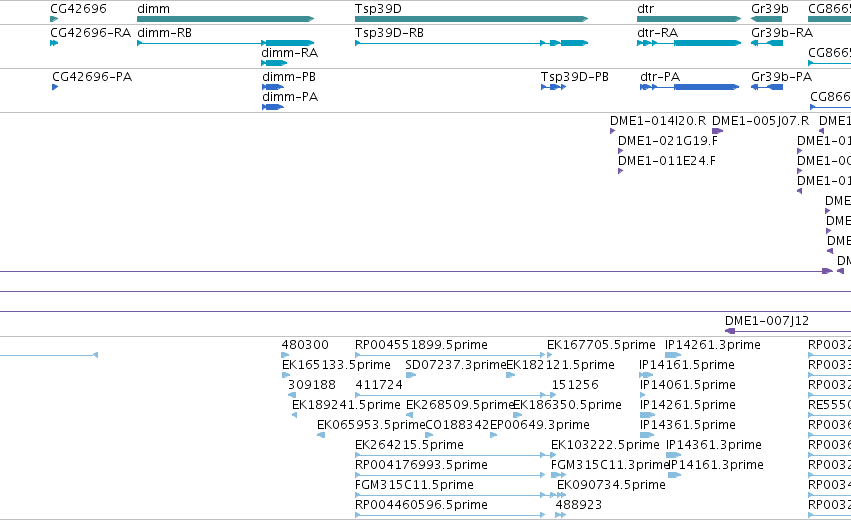
Task: Click IP14061.5prime EST
Action: pos(643,395)
